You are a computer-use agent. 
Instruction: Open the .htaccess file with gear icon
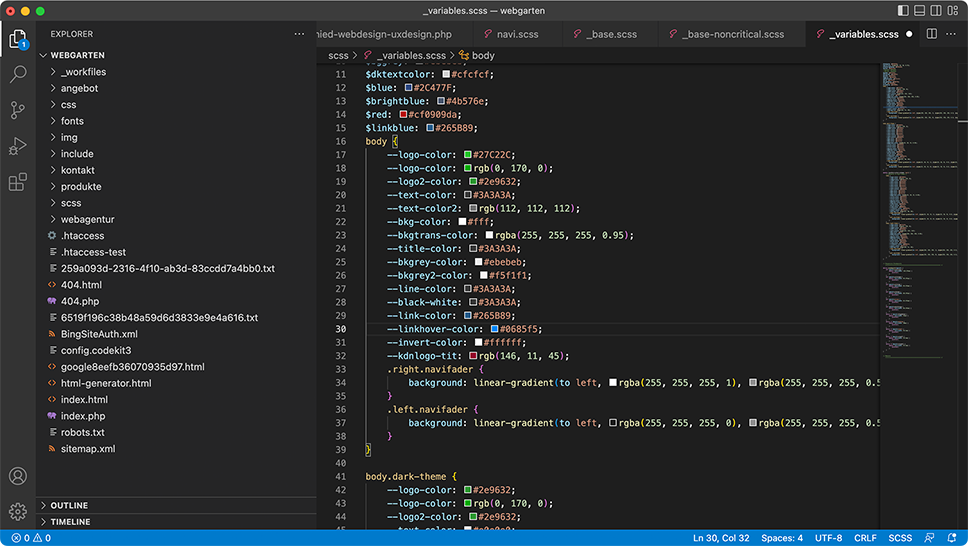176,235
